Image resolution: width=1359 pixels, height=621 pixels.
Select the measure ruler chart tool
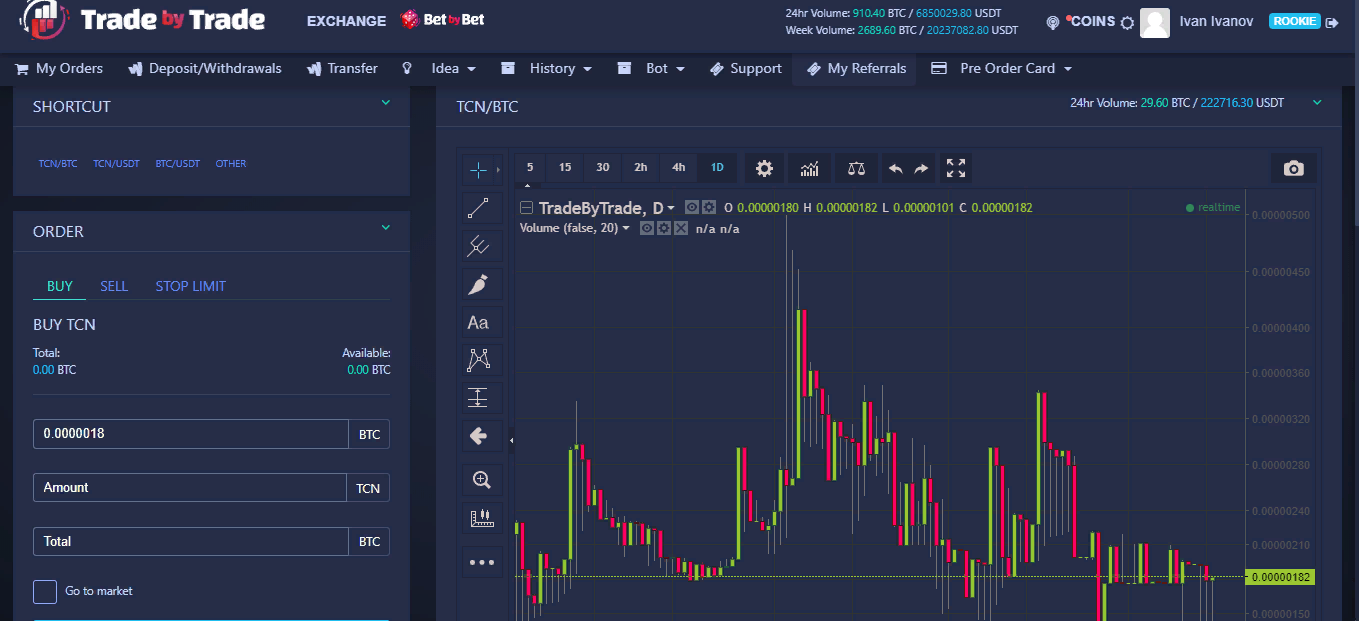click(481, 518)
